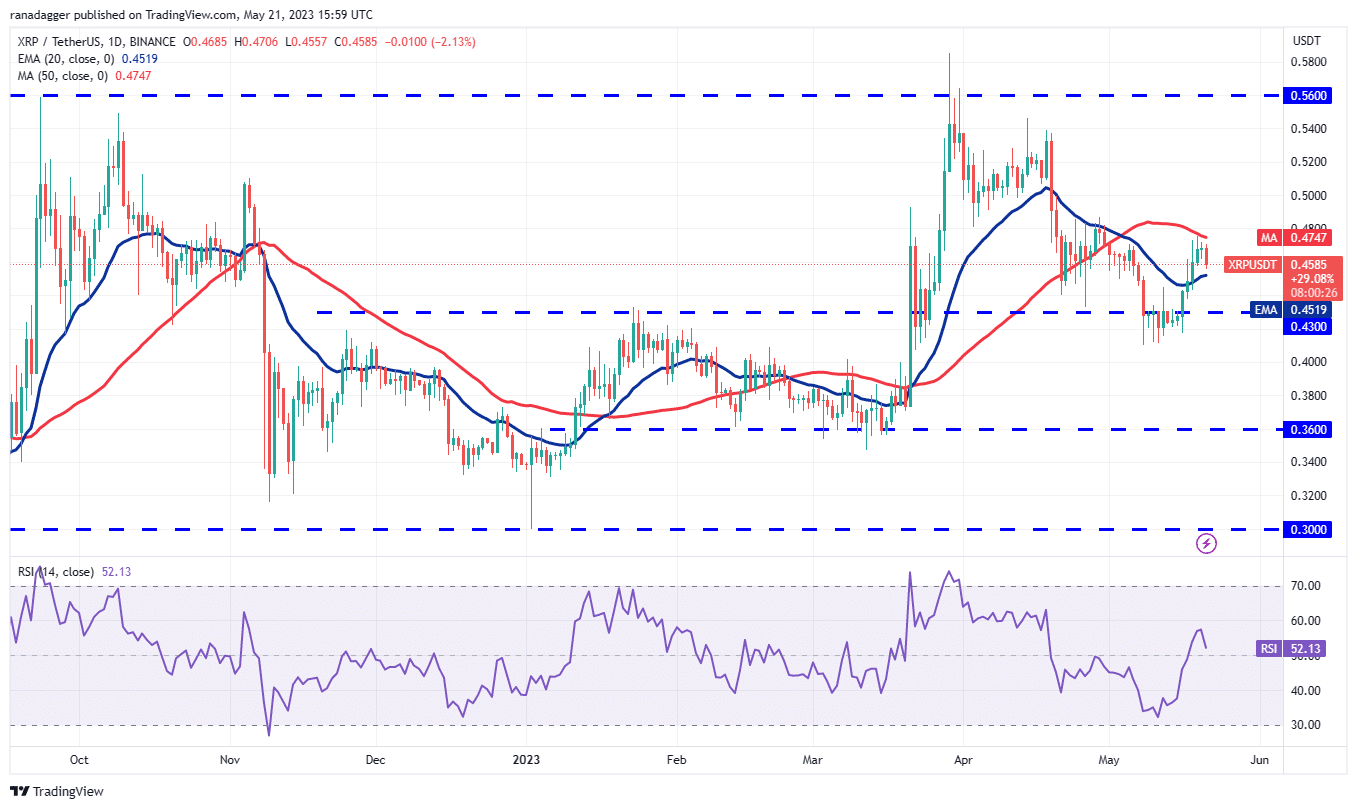Image resolution: width=1357 pixels, height=809 pixels.
Task: Click the 0.5400 price axis label
Action: click(x=1311, y=129)
